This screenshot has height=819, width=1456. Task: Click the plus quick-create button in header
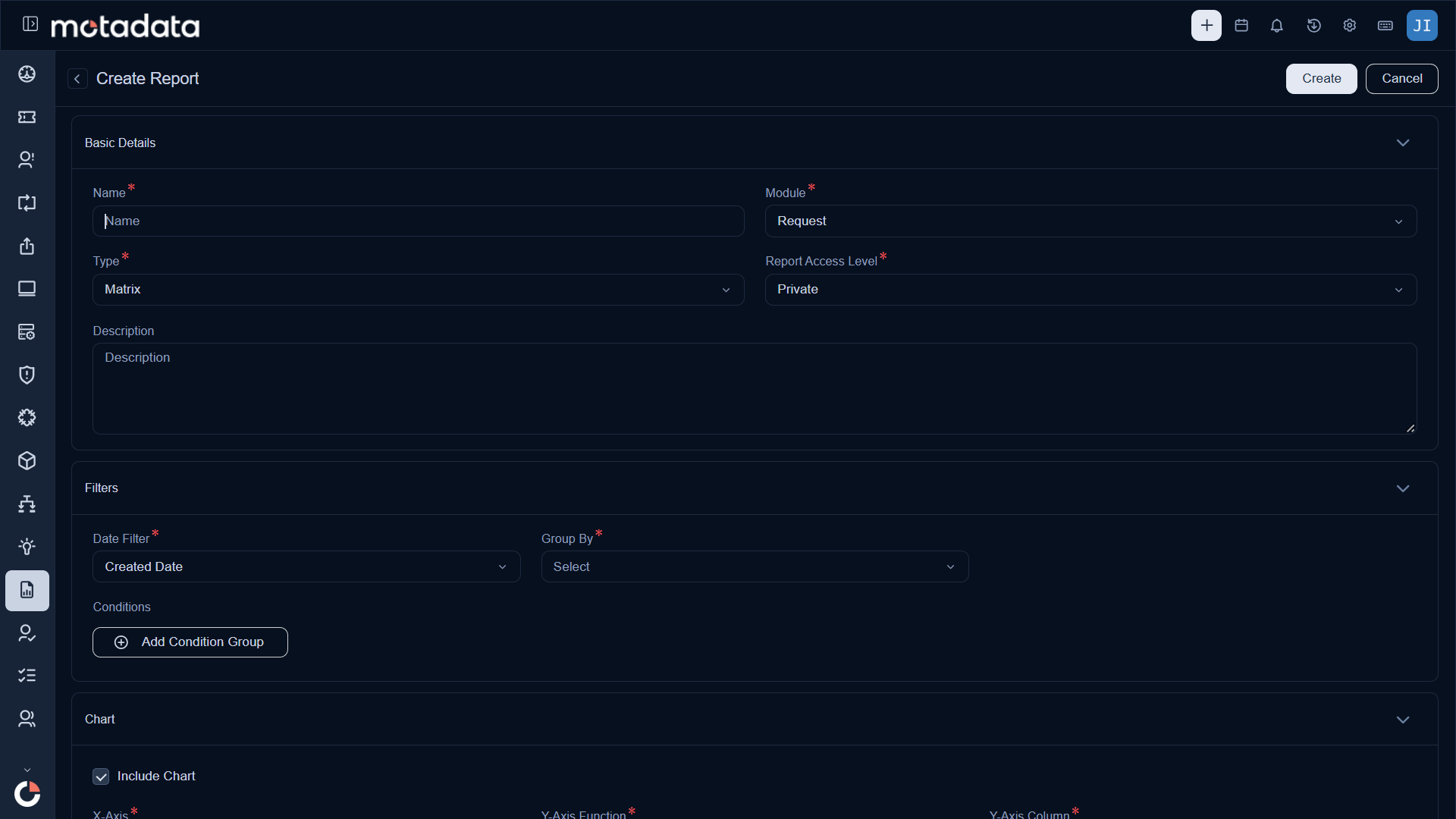(x=1206, y=26)
